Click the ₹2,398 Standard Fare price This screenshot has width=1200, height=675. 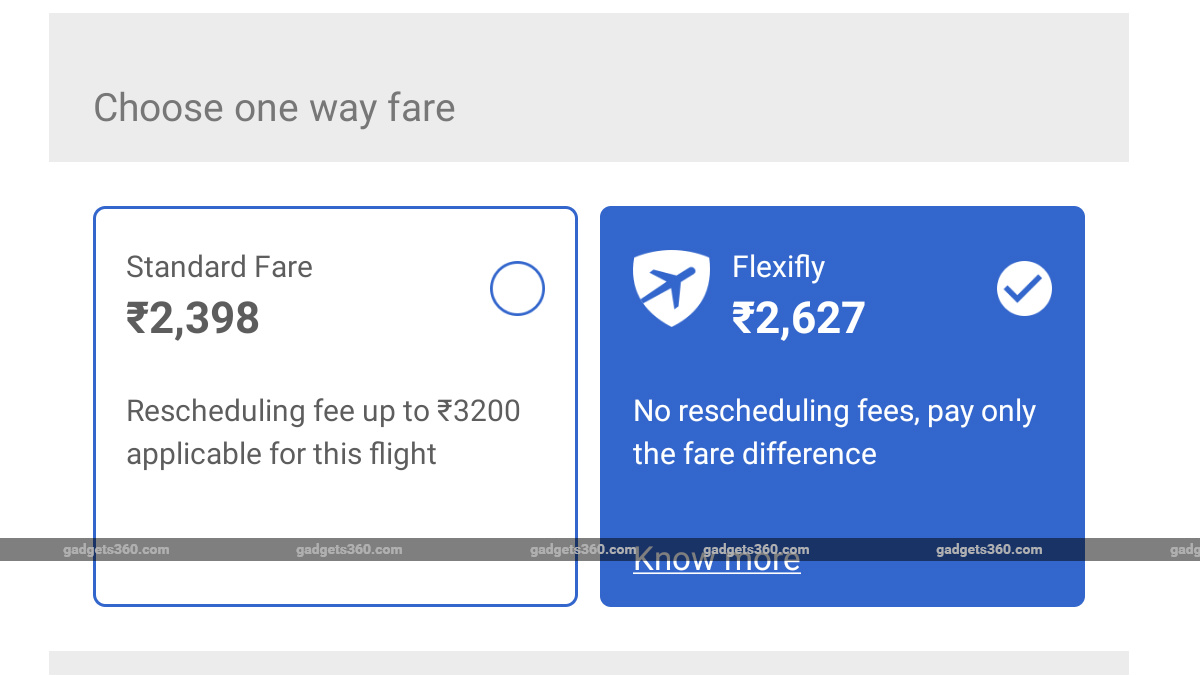tap(193, 318)
